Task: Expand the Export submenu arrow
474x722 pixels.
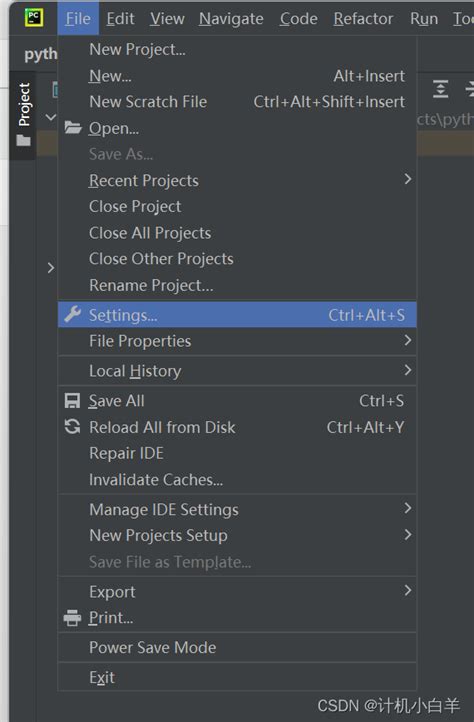Action: pos(408,590)
